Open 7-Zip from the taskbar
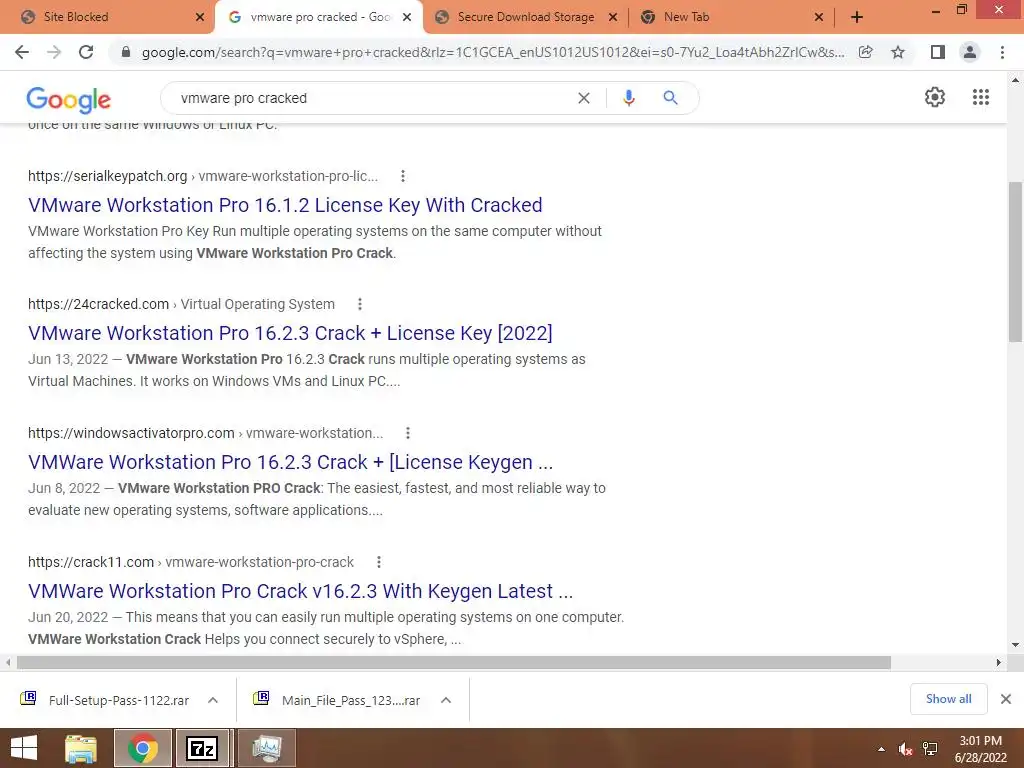 202,748
